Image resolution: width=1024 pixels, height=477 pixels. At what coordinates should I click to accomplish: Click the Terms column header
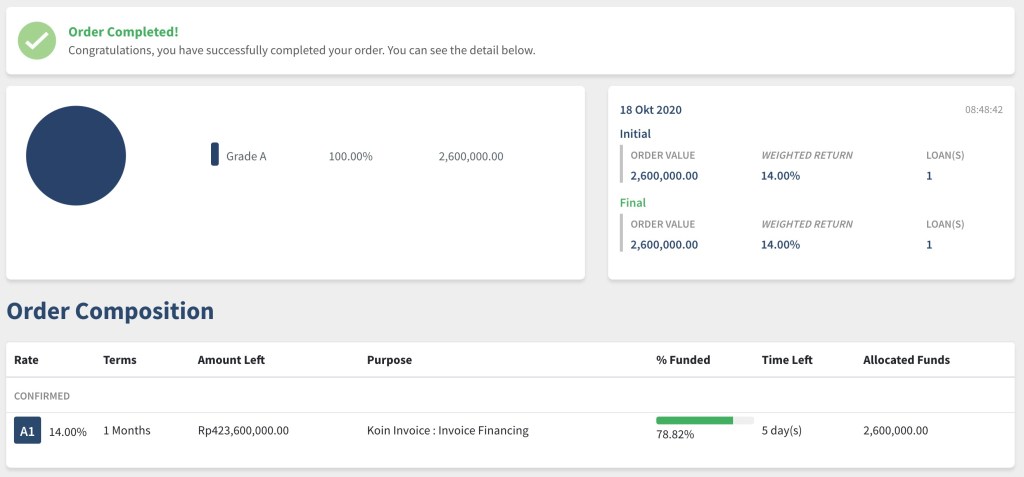point(120,360)
